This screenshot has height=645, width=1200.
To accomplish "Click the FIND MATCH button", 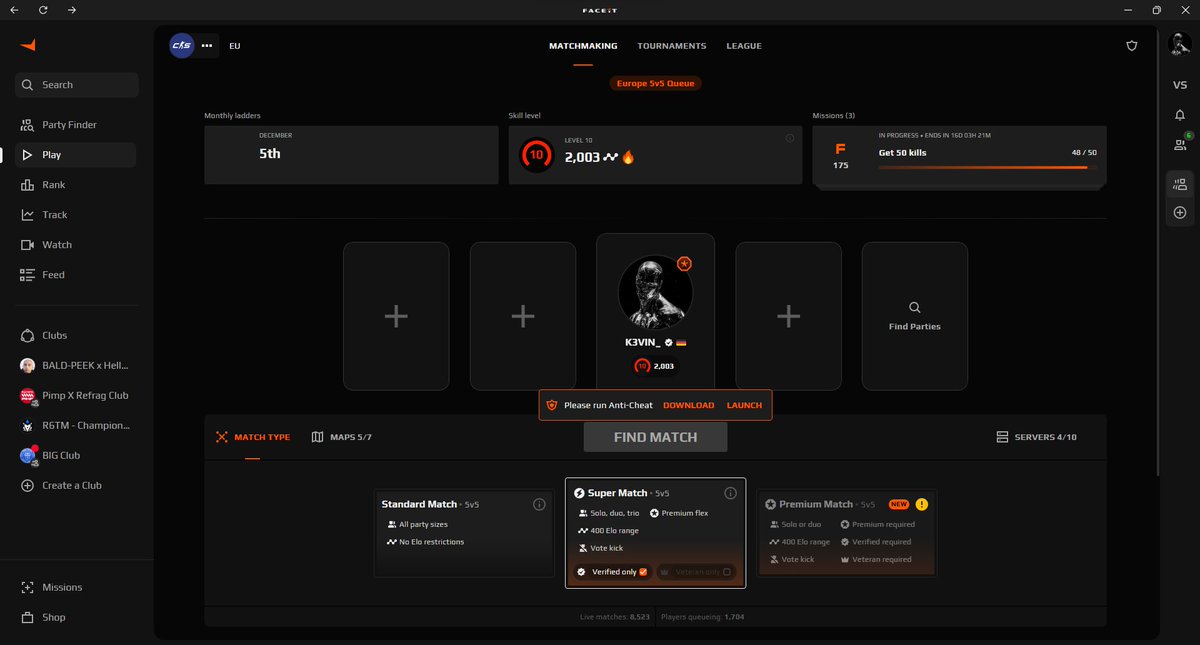I will [x=655, y=437].
